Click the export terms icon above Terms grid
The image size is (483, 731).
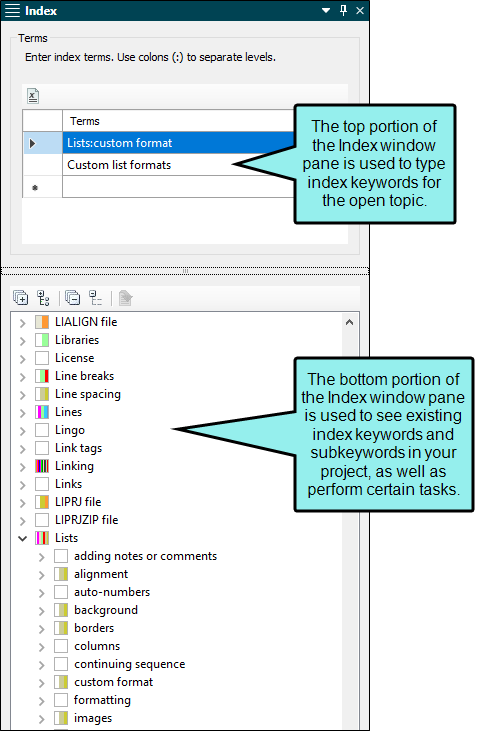point(33,97)
